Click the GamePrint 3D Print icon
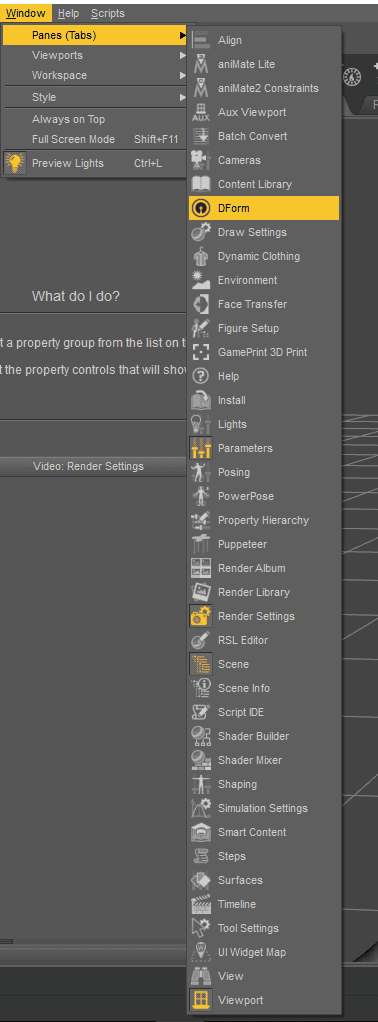Screen dimensions: 378x1022 (x=201, y=352)
